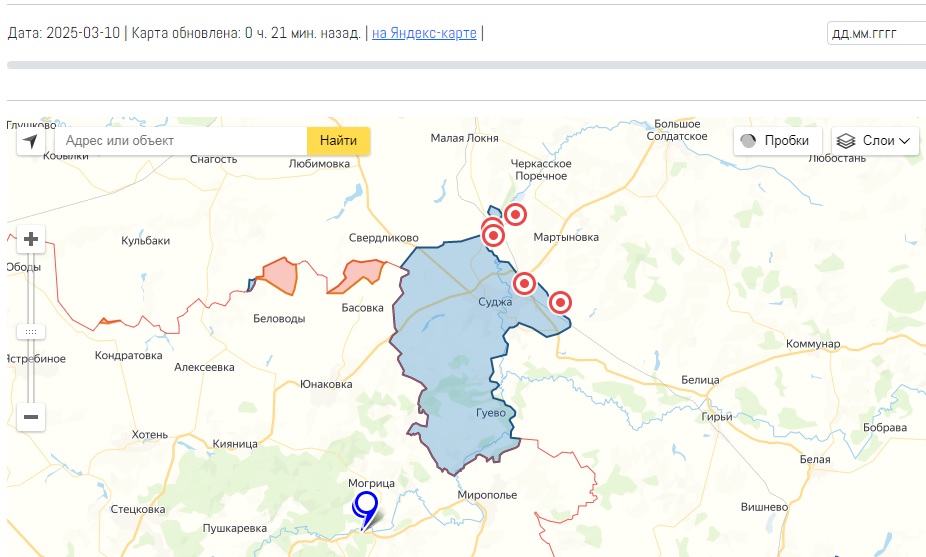Click the red polygon above Беловоды
Viewport: 926px width, 557px height.
[280, 275]
